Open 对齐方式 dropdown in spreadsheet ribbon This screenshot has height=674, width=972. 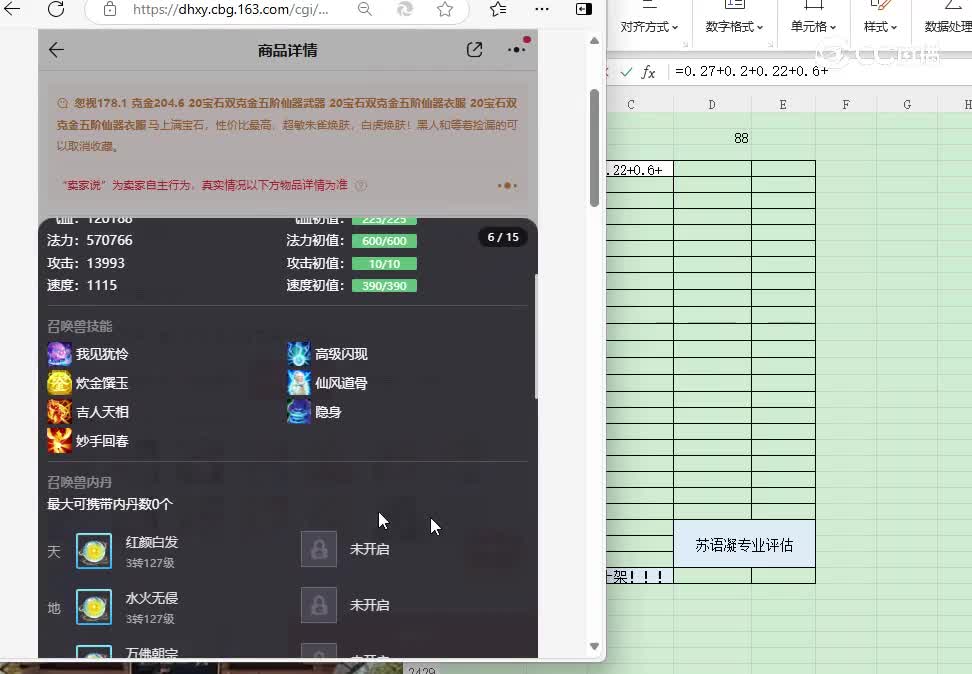648,27
